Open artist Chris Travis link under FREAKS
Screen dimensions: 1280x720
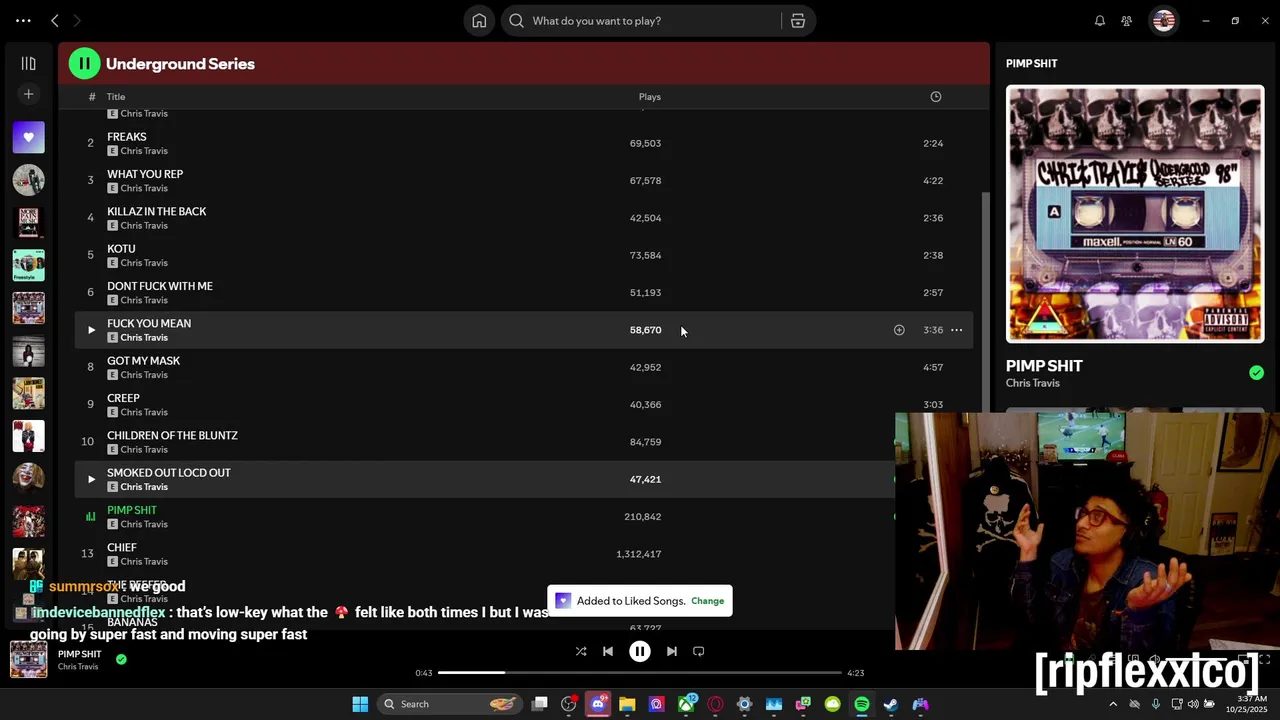[144, 151]
